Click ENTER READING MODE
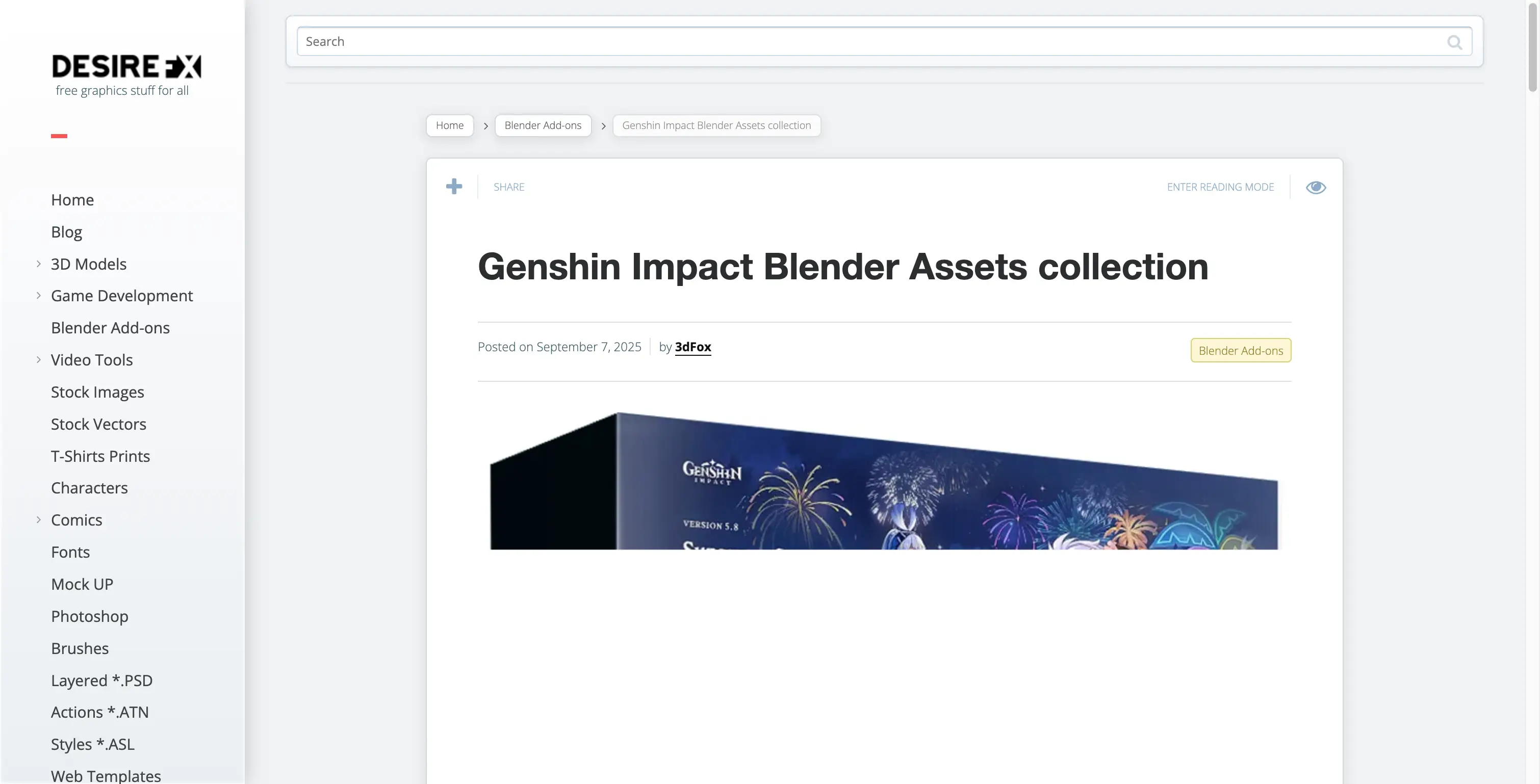 [1221, 187]
